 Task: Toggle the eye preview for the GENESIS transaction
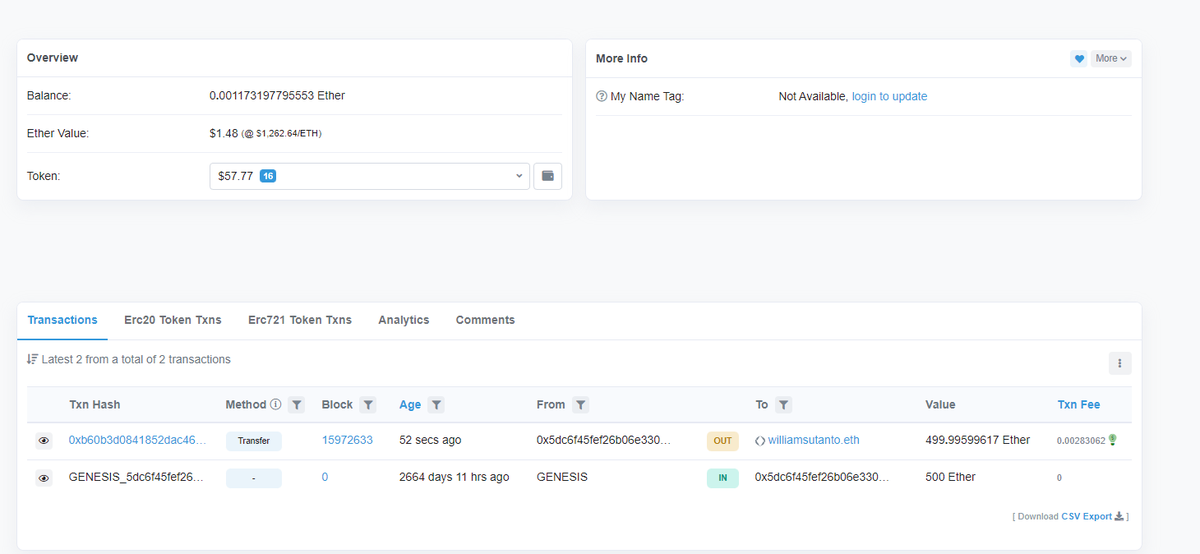(44, 478)
